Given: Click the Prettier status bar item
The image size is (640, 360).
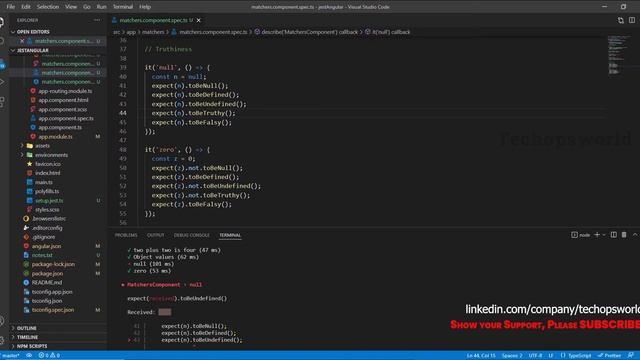Looking at the screenshot, I should click(x=609, y=356).
